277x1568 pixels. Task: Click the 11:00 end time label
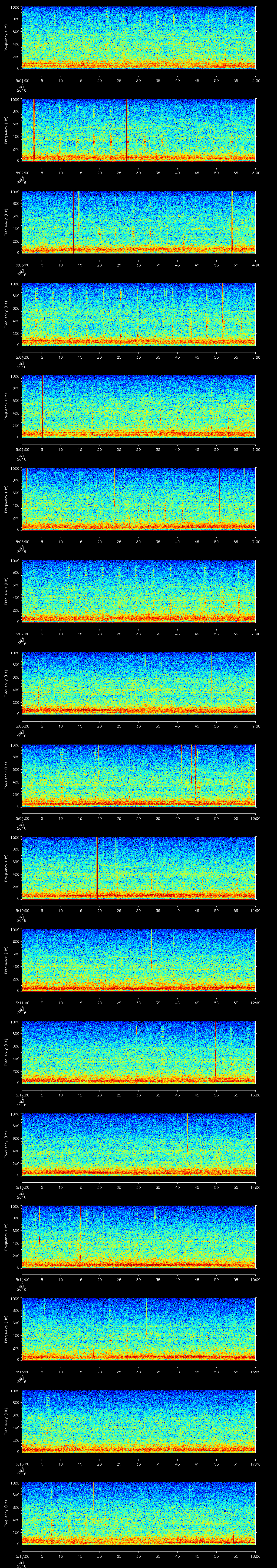pyautogui.click(x=255, y=910)
